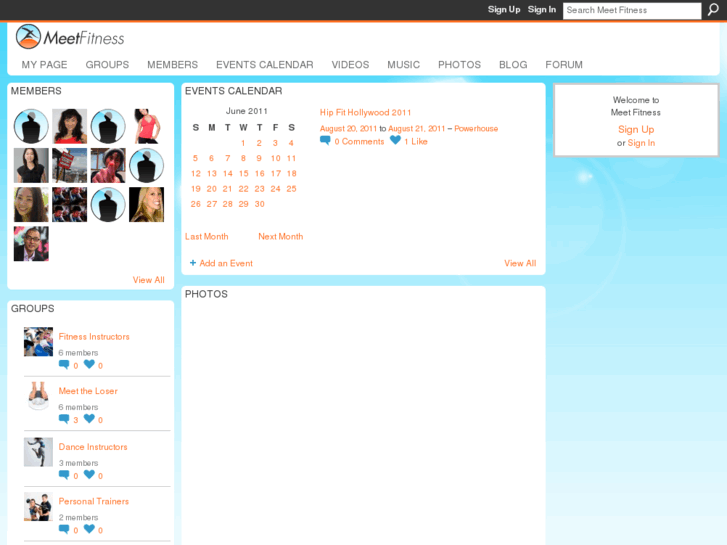Open the MeetFitness logo home link
The image size is (727, 545).
click(x=70, y=37)
